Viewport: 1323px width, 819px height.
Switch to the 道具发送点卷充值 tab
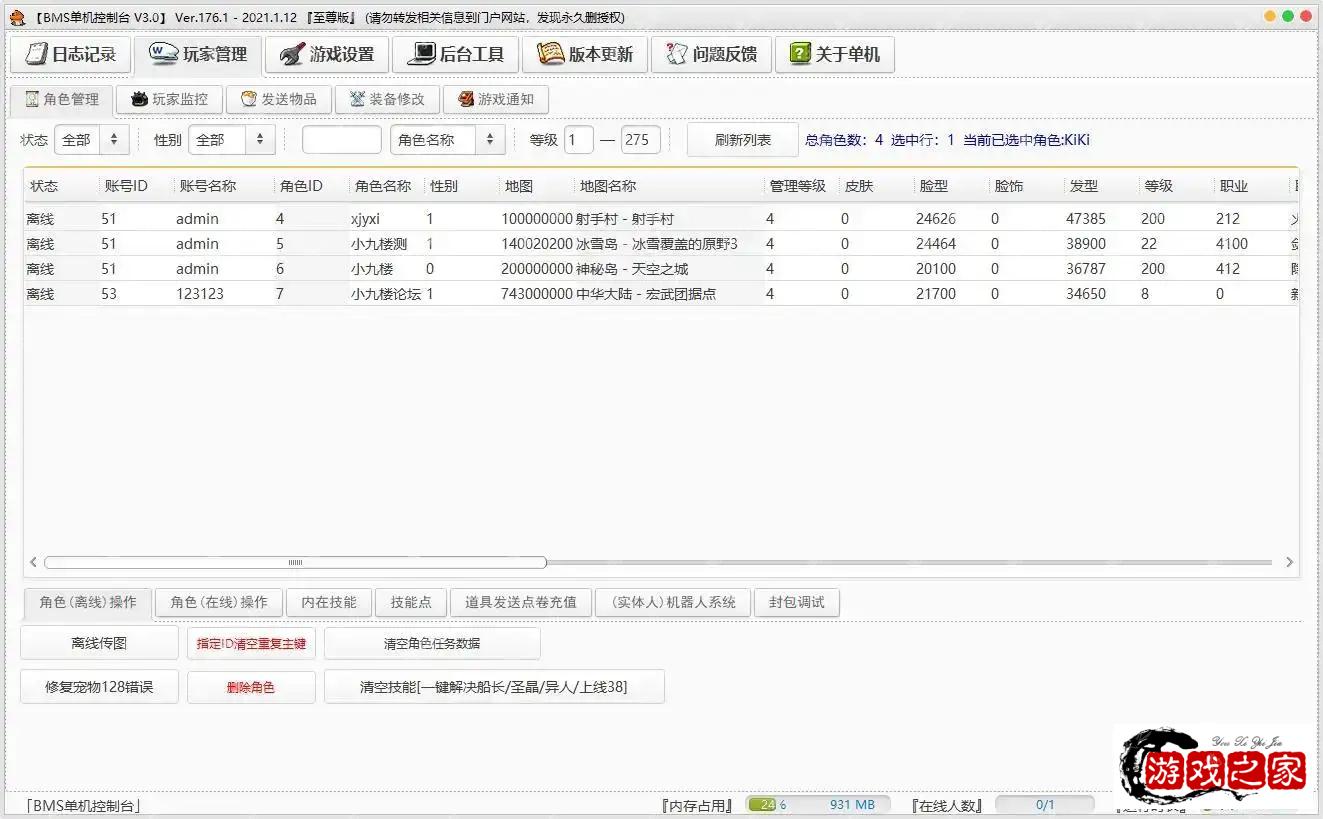click(x=520, y=602)
